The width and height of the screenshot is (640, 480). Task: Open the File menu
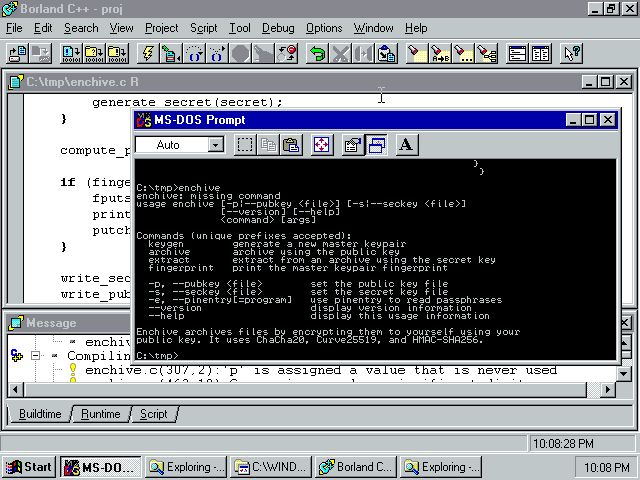[x=14, y=28]
